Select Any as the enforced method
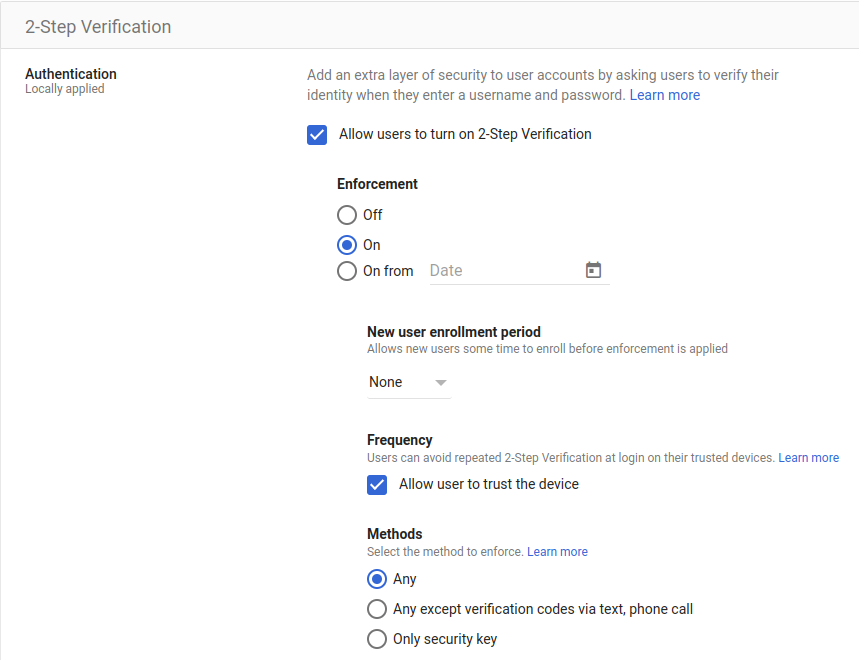 (377, 578)
